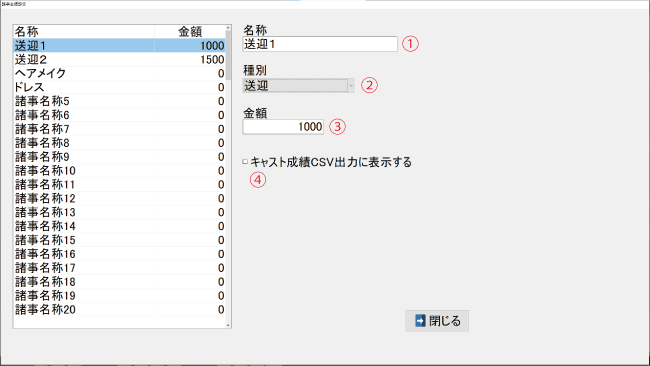Select the 諸事名称16 row
The height and width of the screenshot is (366, 650).
[x=119, y=254]
